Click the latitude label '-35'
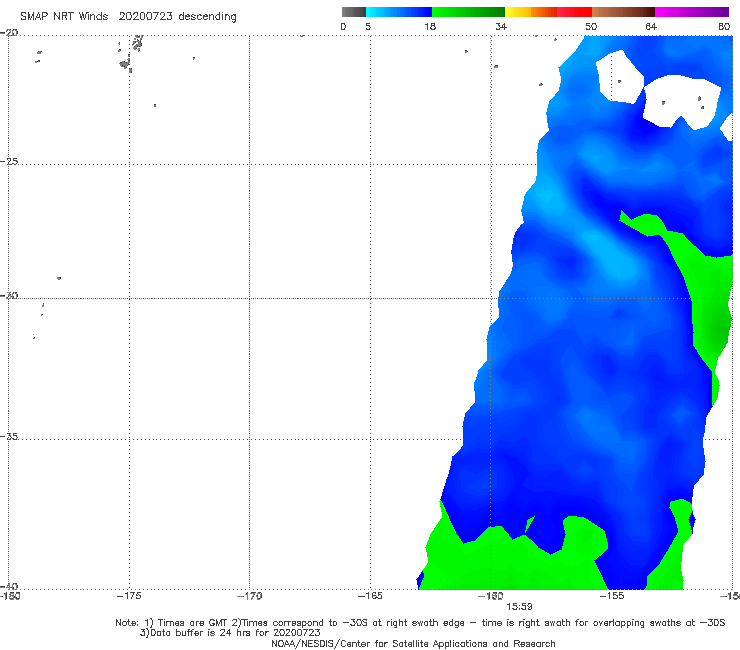 pos(9,436)
